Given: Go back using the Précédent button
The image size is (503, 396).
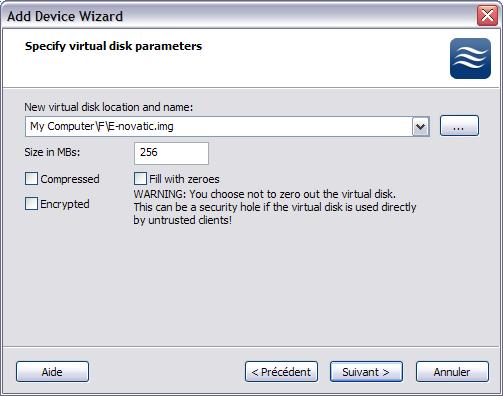Looking at the screenshot, I should (x=281, y=372).
